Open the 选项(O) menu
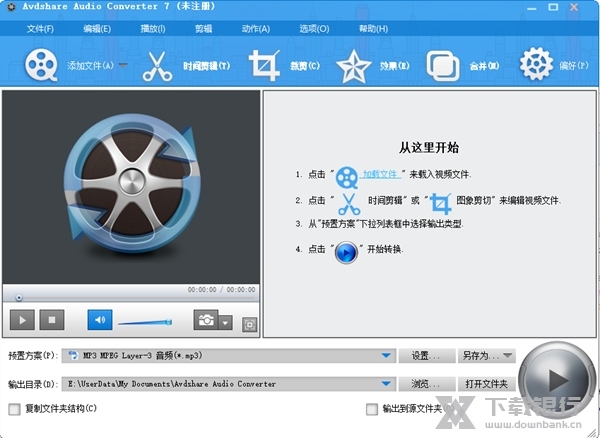Image resolution: width=600 pixels, height=438 pixels. (x=314, y=29)
